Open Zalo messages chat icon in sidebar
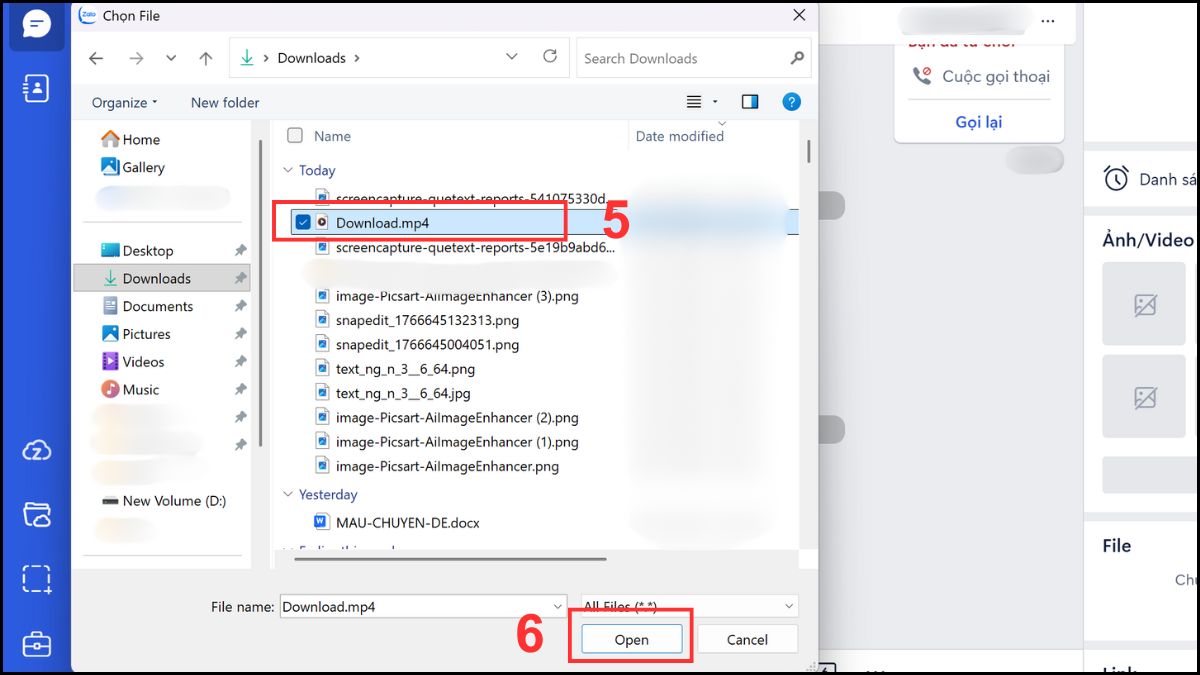The height and width of the screenshot is (675, 1200). click(x=37, y=24)
